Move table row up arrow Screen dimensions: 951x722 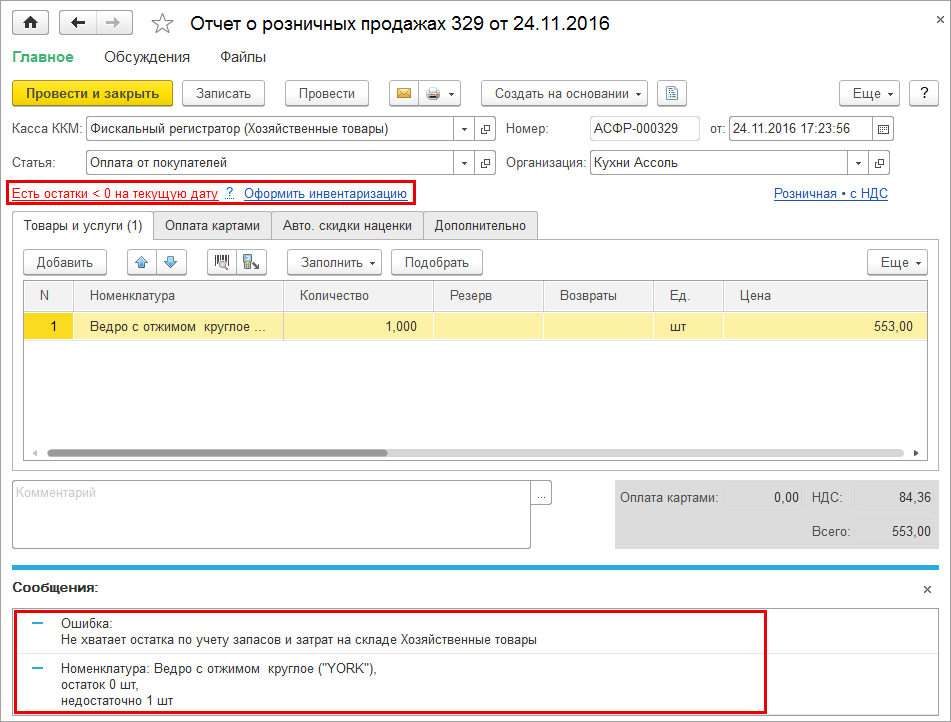coord(142,262)
